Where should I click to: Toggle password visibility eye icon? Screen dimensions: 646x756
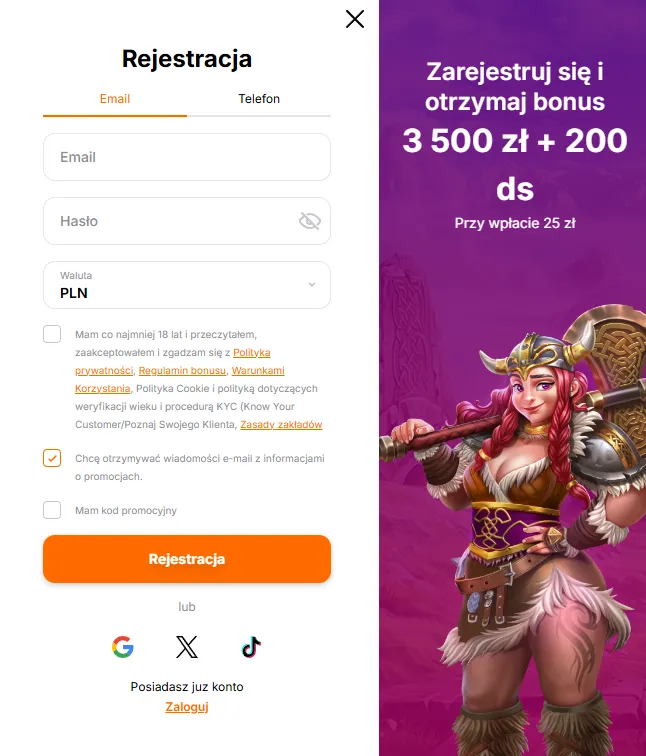[310, 221]
